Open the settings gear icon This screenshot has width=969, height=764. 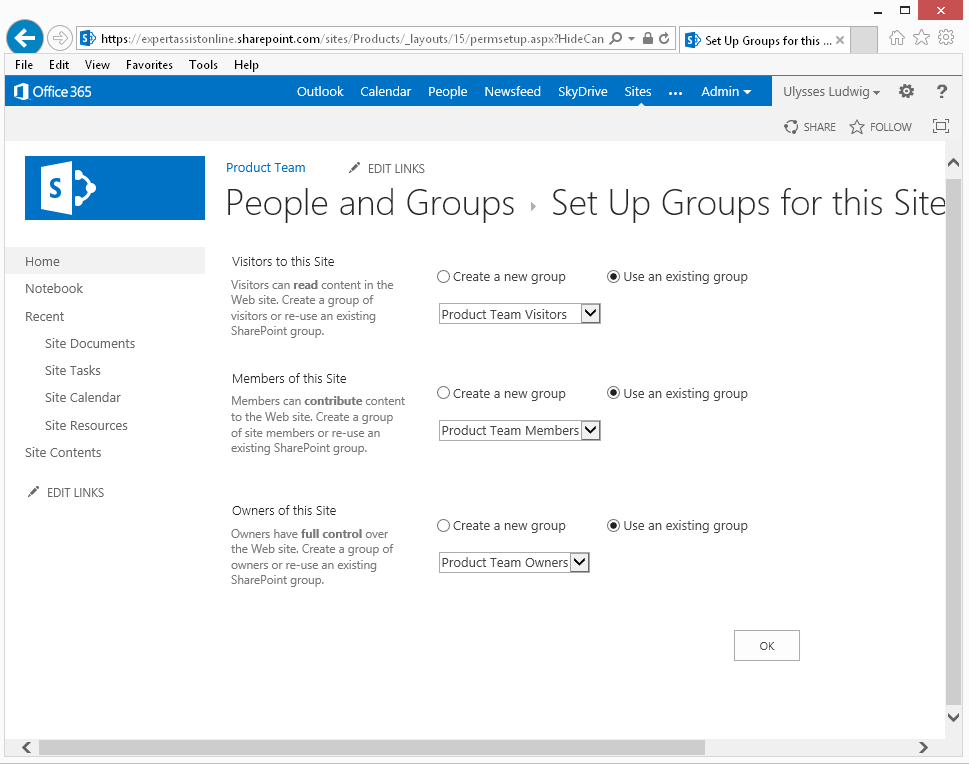pos(906,91)
